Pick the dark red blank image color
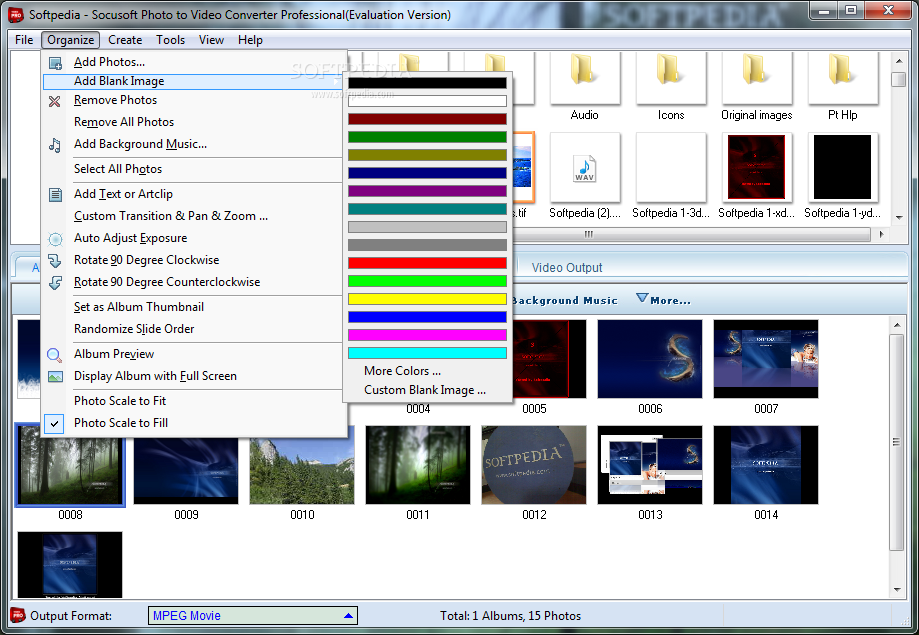The width and height of the screenshot is (919, 635). (427, 119)
